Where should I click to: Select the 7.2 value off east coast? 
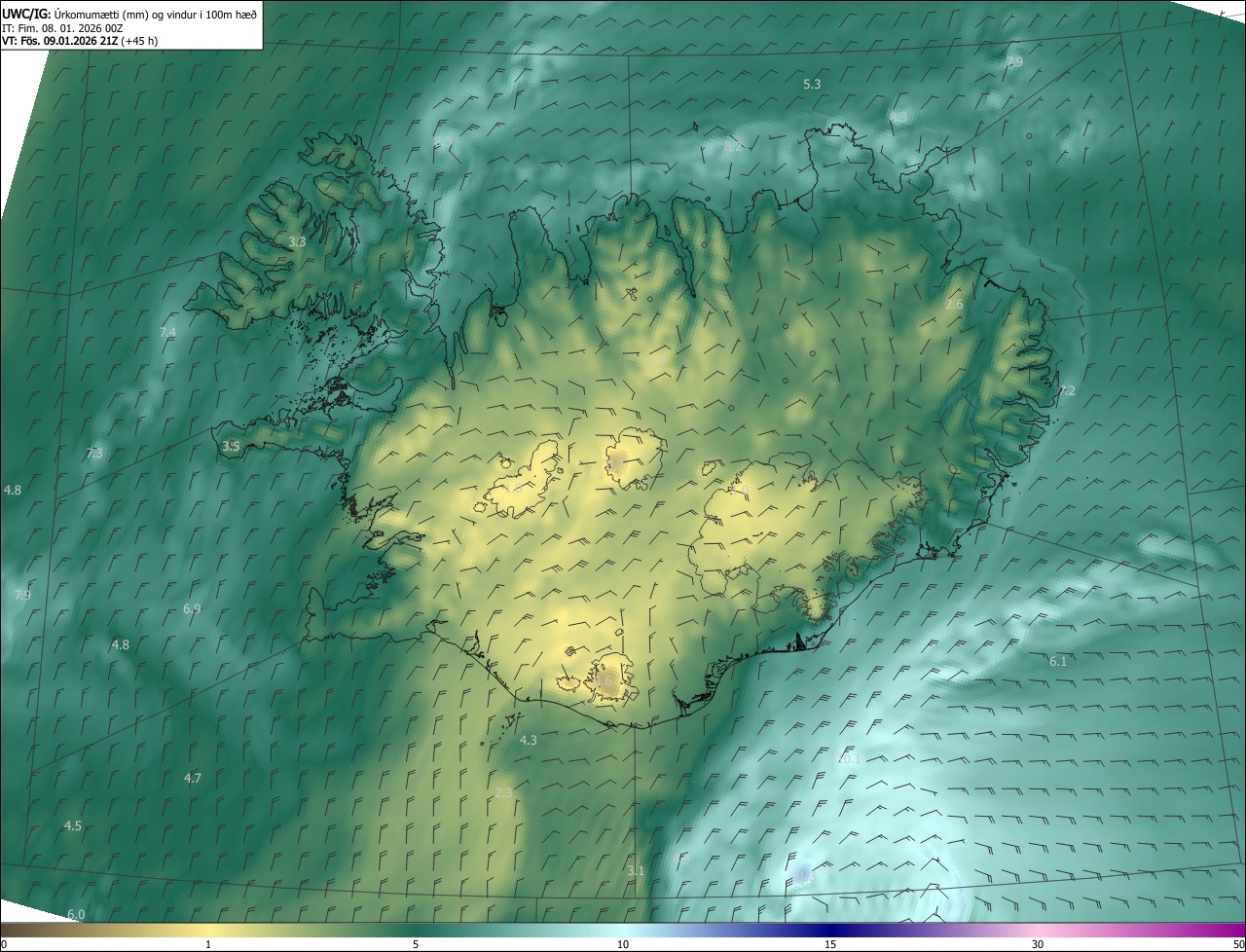click(x=1067, y=390)
